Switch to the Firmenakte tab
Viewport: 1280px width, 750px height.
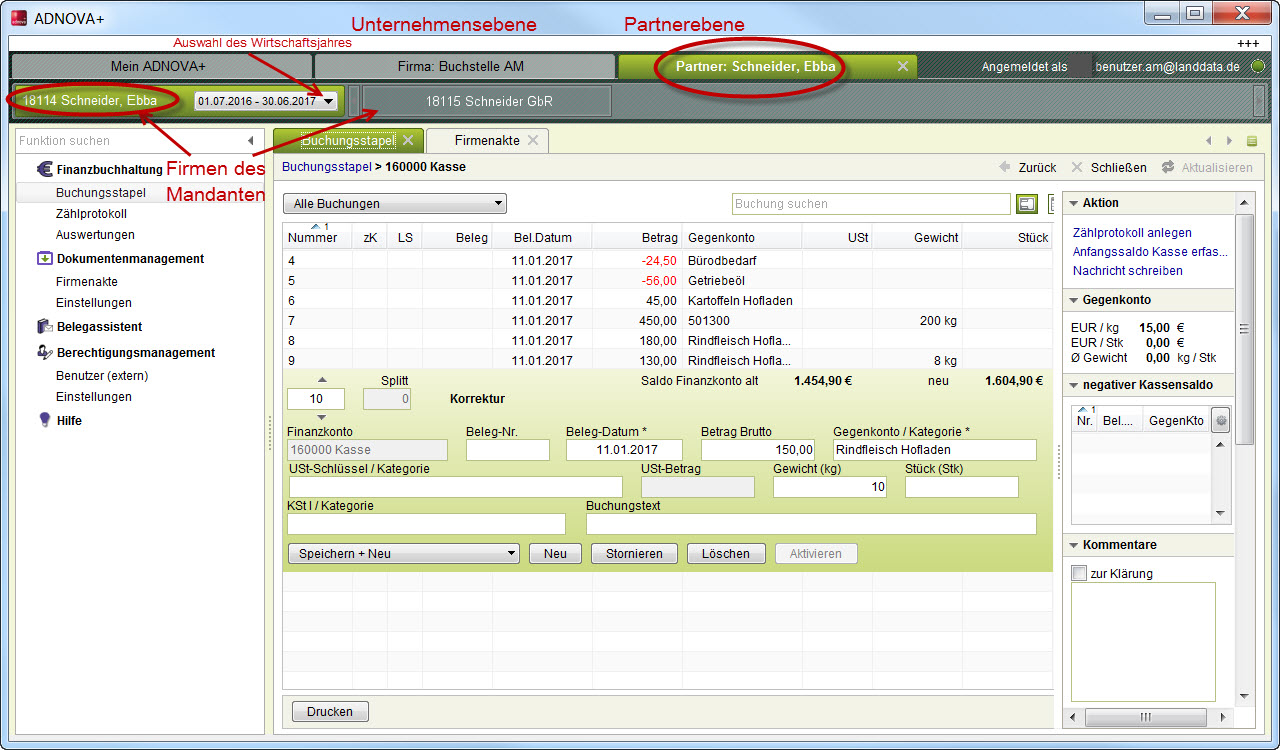[x=487, y=141]
